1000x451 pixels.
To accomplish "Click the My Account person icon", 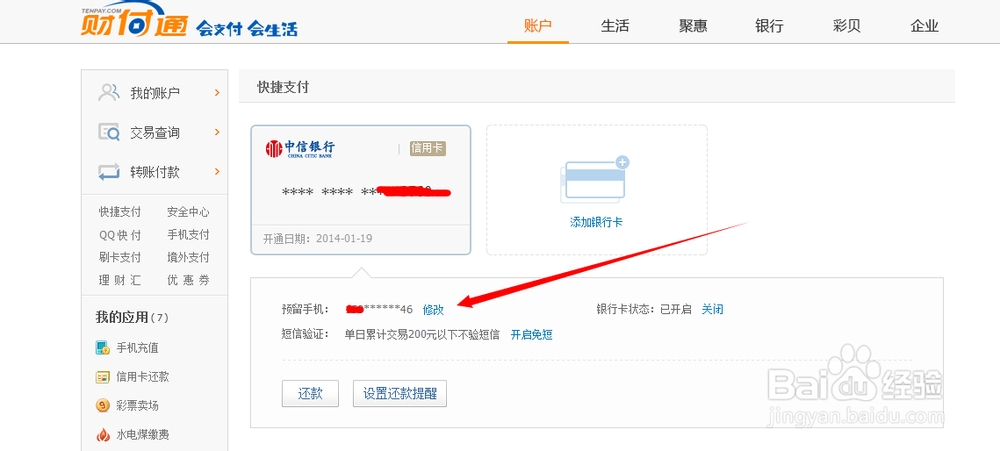I will [x=109, y=93].
